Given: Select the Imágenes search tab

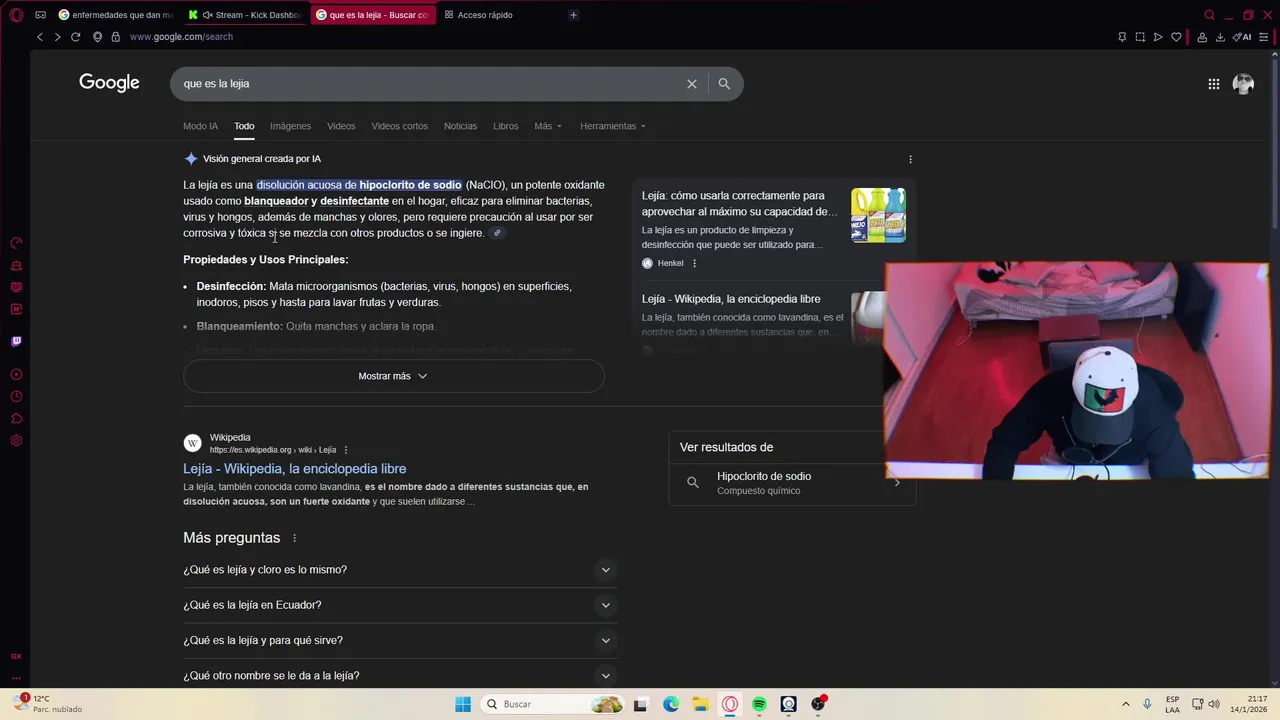Looking at the screenshot, I should tap(290, 126).
